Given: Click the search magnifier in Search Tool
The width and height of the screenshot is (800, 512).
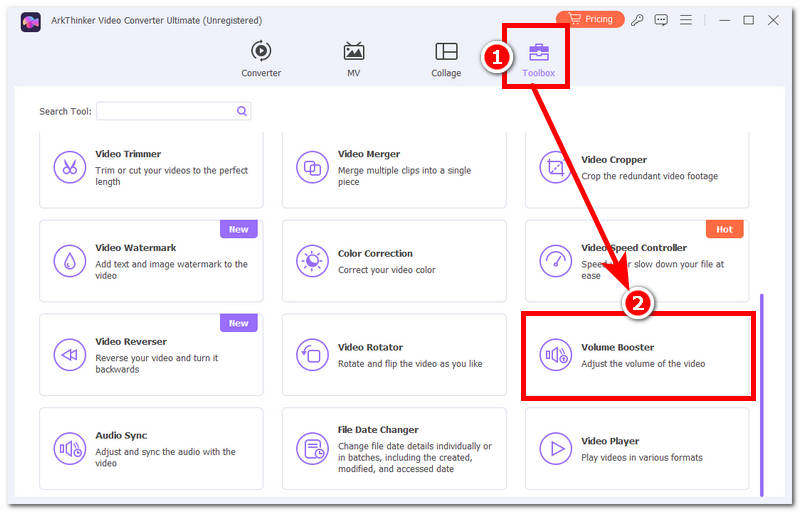Looking at the screenshot, I should click(x=242, y=111).
